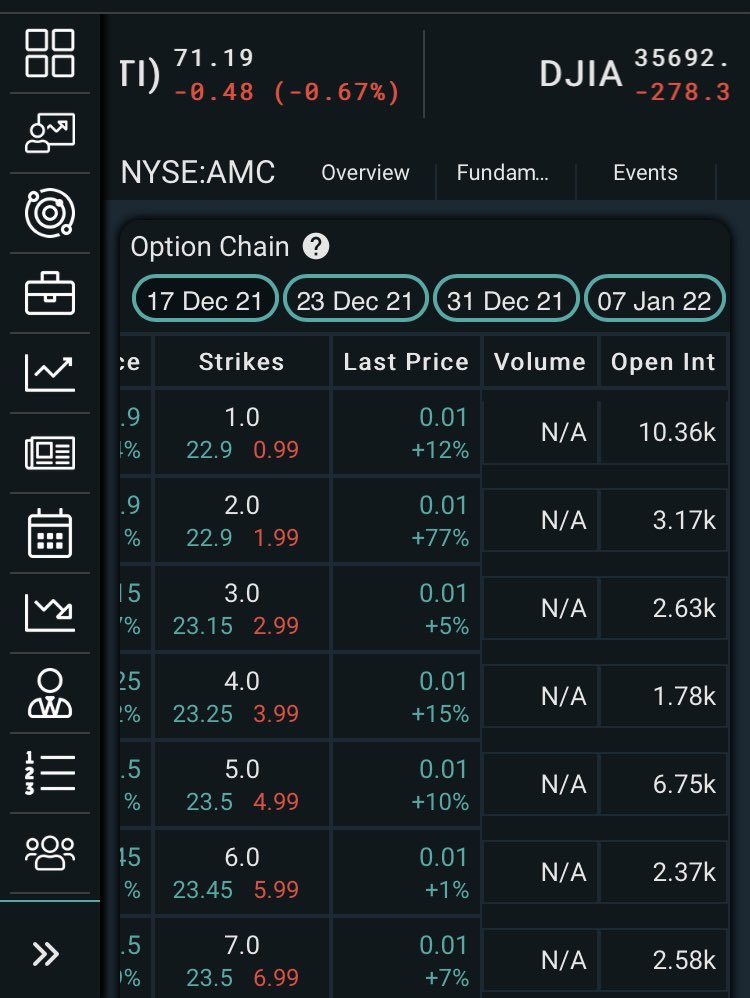Click open interest value 2.63k
The height and width of the screenshot is (998, 750).
pyautogui.click(x=684, y=608)
